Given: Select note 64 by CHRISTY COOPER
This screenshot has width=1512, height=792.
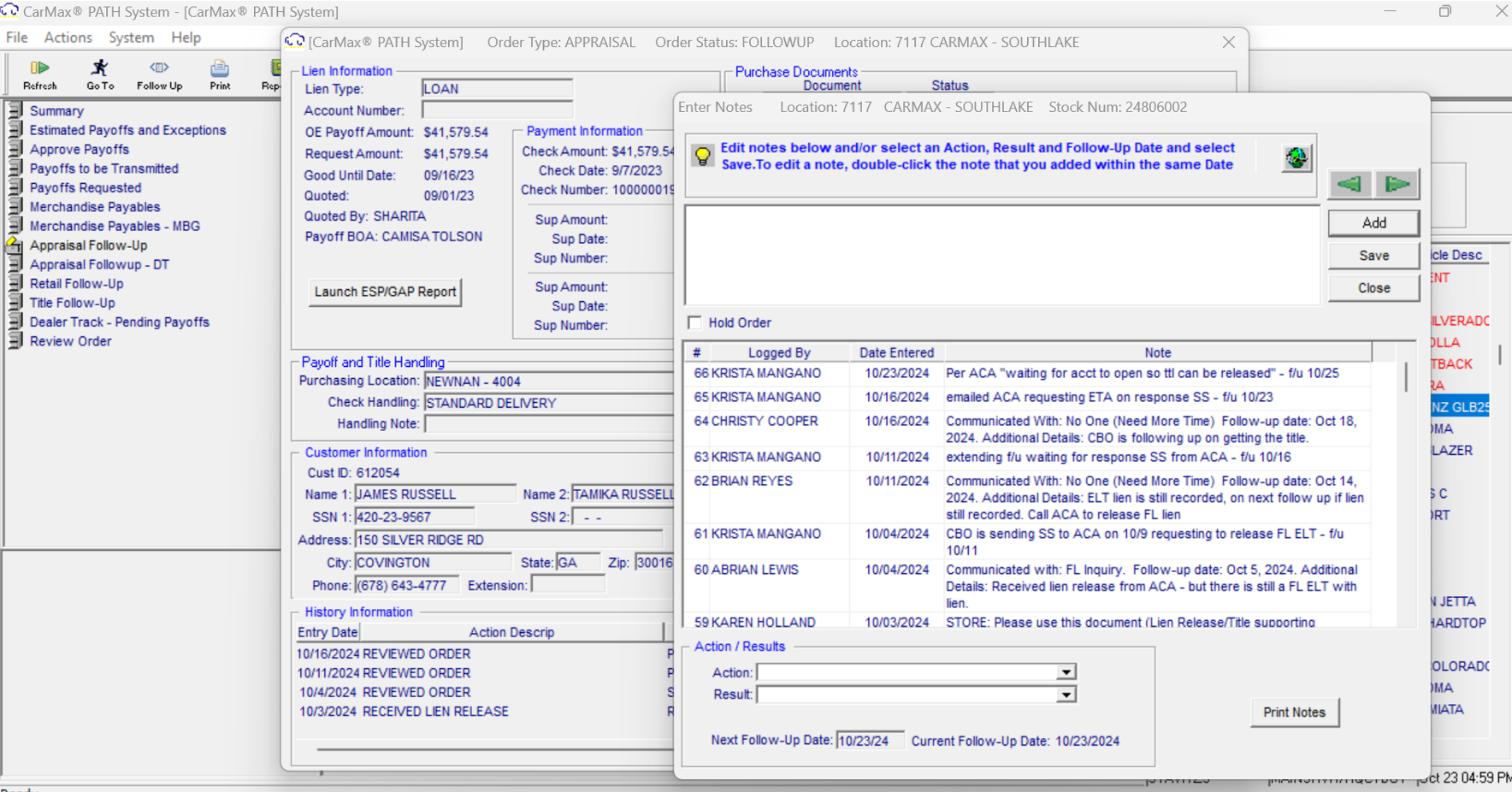Looking at the screenshot, I should 1027,429.
